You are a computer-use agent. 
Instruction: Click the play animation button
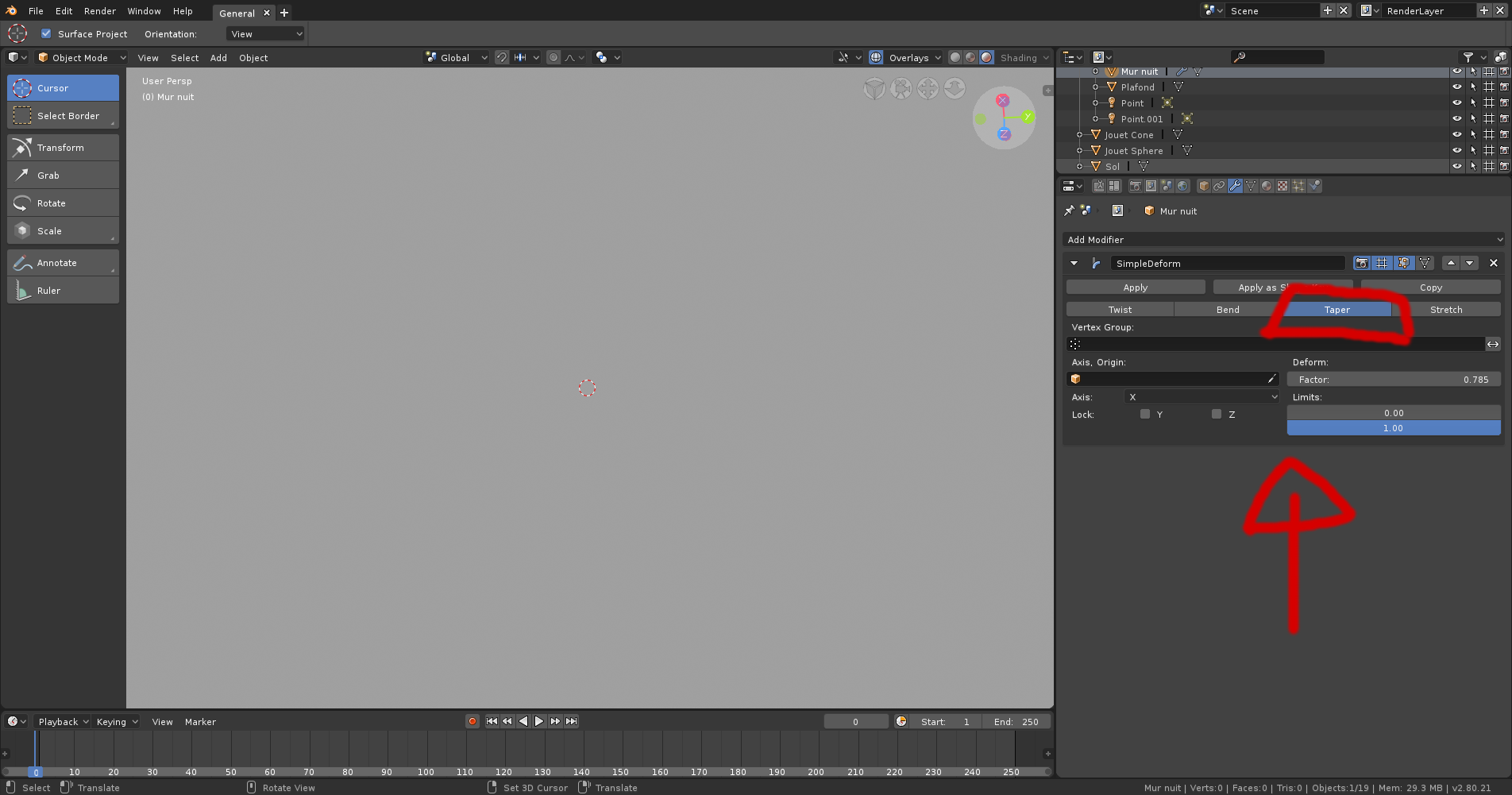(x=538, y=721)
